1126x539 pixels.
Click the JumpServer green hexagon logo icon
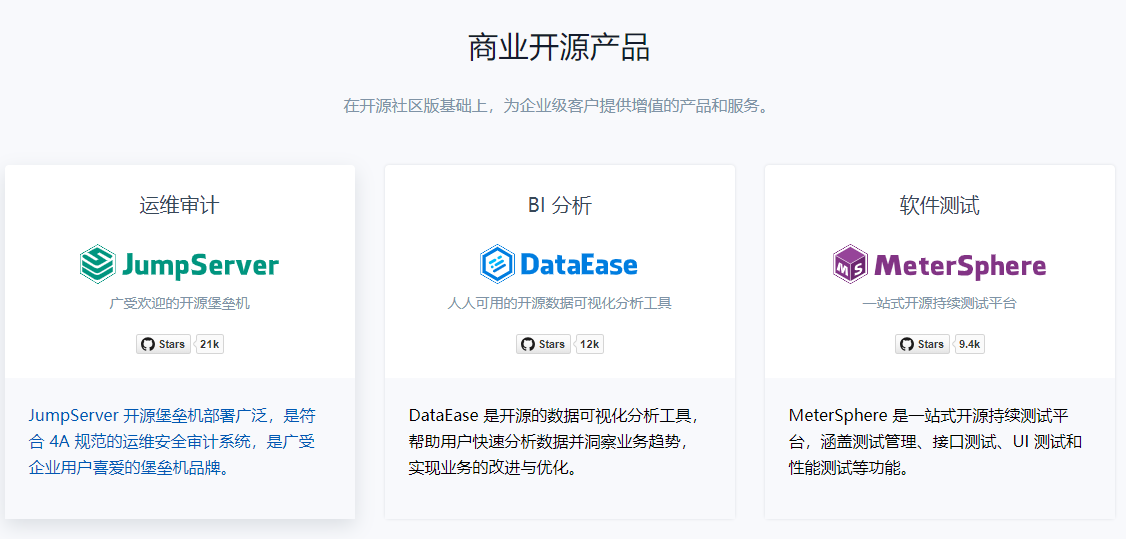point(98,264)
